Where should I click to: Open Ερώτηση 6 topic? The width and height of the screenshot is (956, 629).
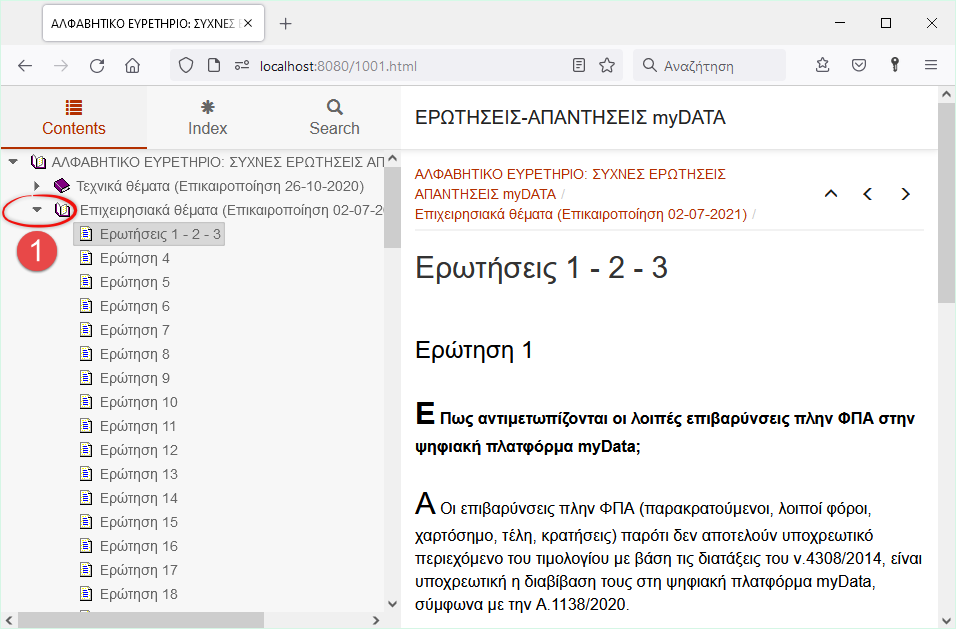click(135, 306)
